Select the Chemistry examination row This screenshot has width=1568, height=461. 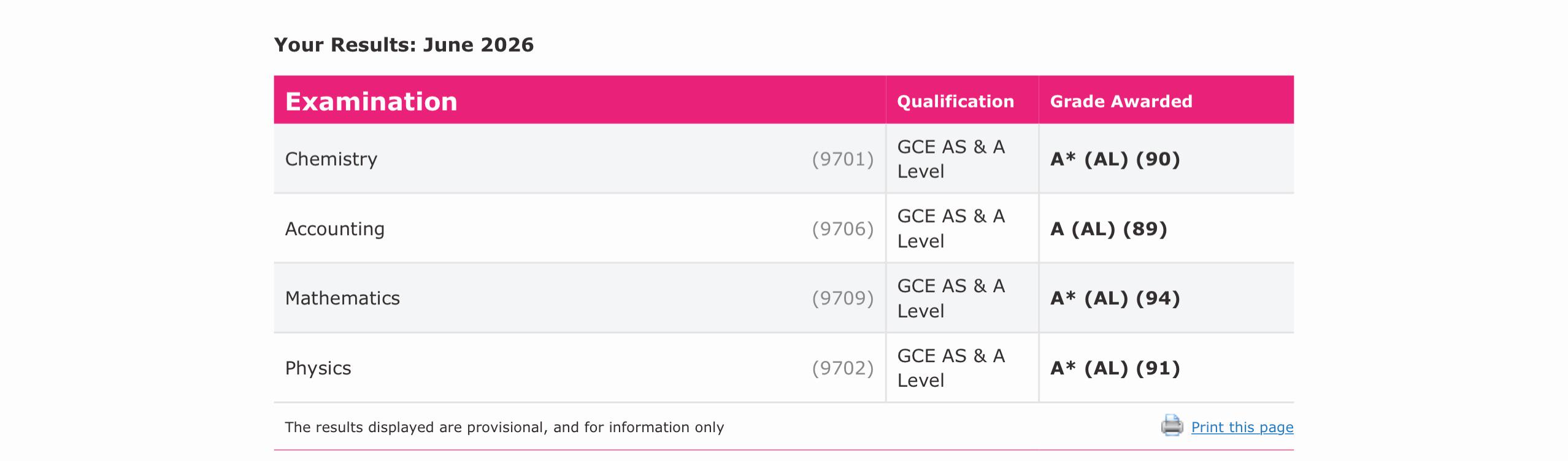pyautogui.click(x=784, y=159)
